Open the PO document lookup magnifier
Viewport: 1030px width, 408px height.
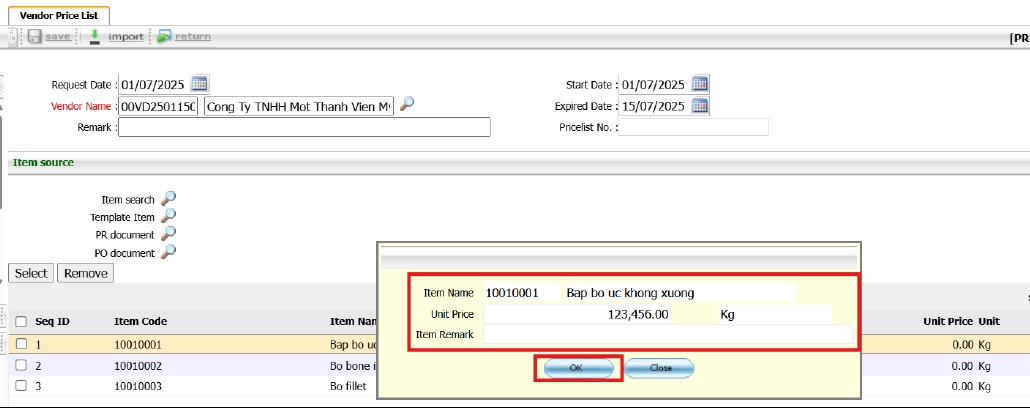168,252
